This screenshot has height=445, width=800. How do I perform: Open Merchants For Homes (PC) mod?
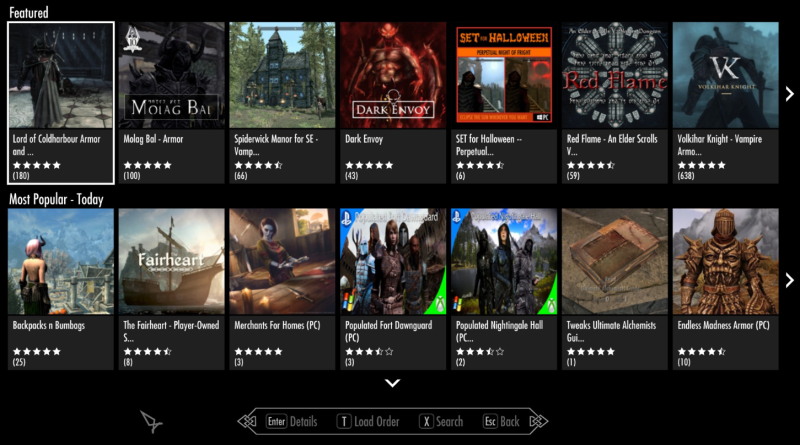(282, 289)
